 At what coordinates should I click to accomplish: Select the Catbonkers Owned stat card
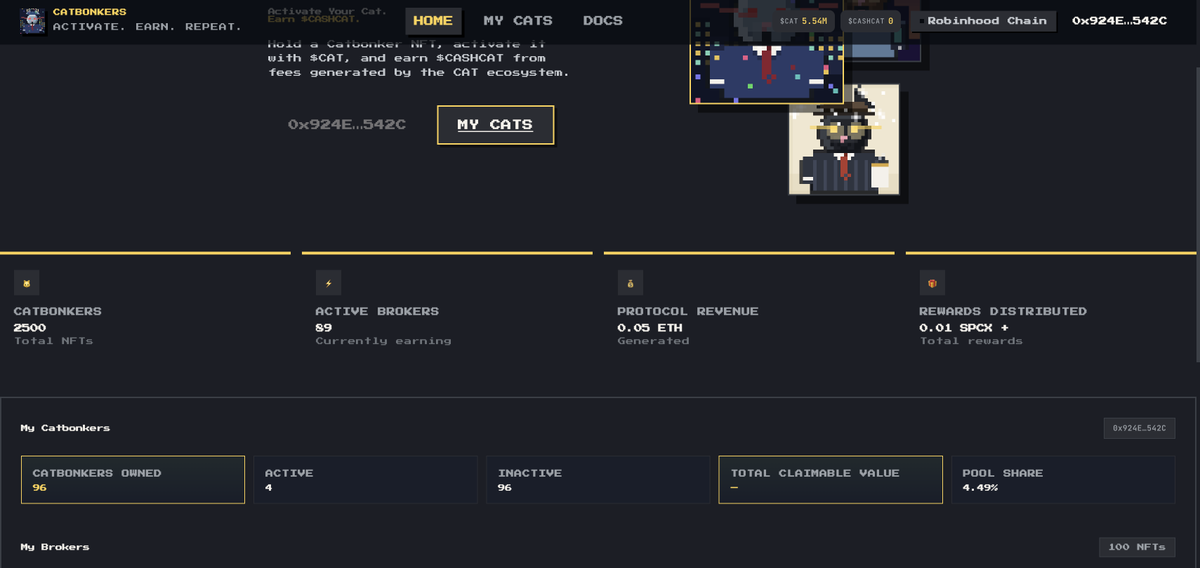(133, 480)
